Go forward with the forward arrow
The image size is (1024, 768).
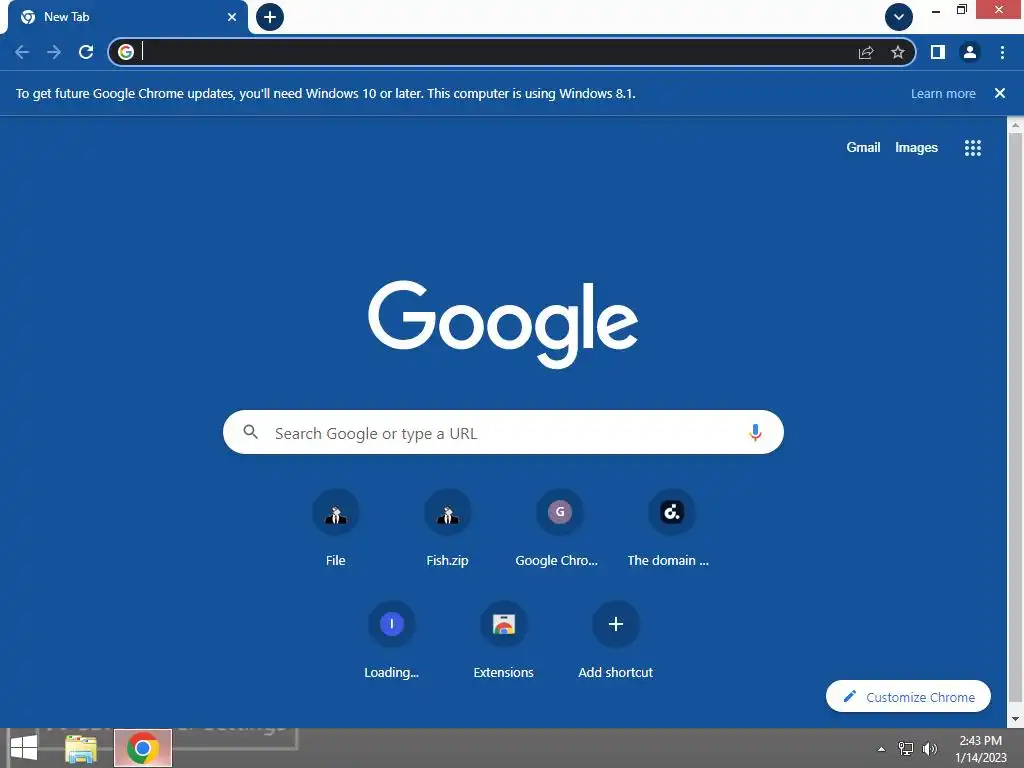pyautogui.click(x=54, y=52)
